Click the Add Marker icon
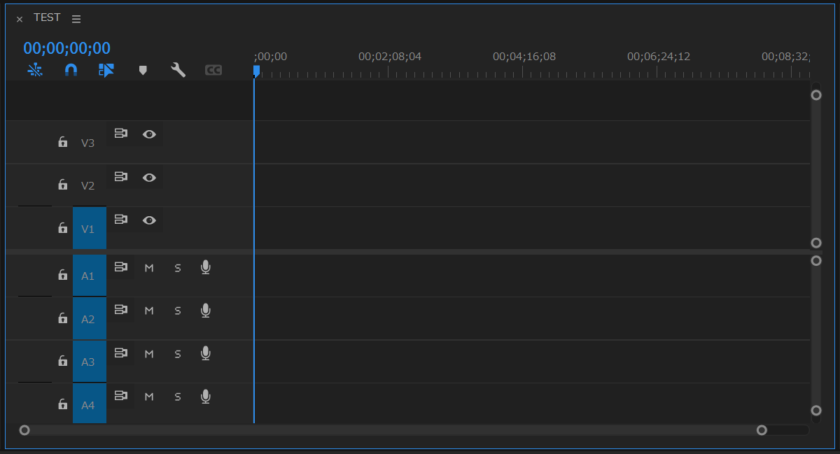Image resolution: width=840 pixels, height=454 pixels. coord(143,70)
